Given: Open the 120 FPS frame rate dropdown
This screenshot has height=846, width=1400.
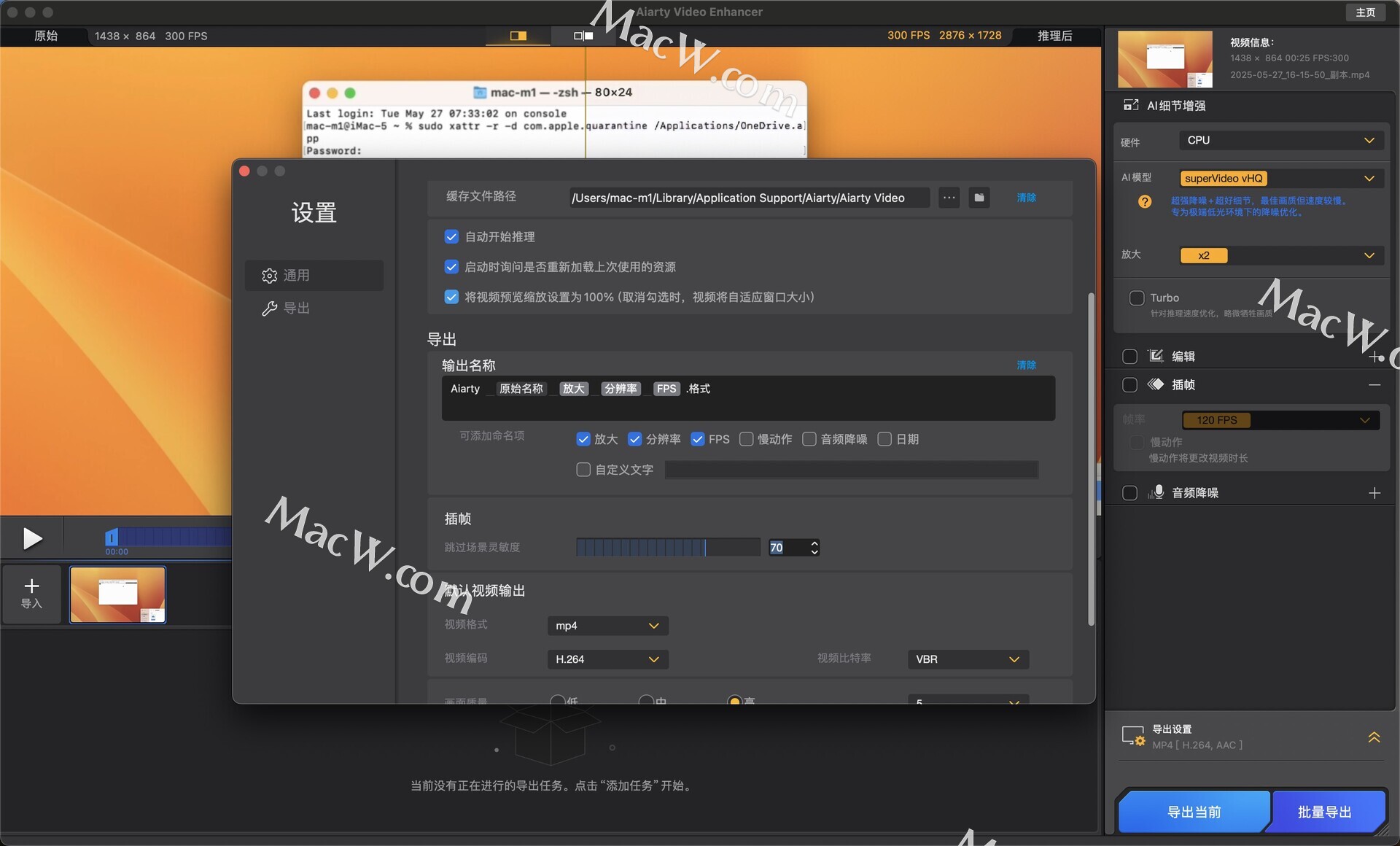Looking at the screenshot, I should point(1280,420).
